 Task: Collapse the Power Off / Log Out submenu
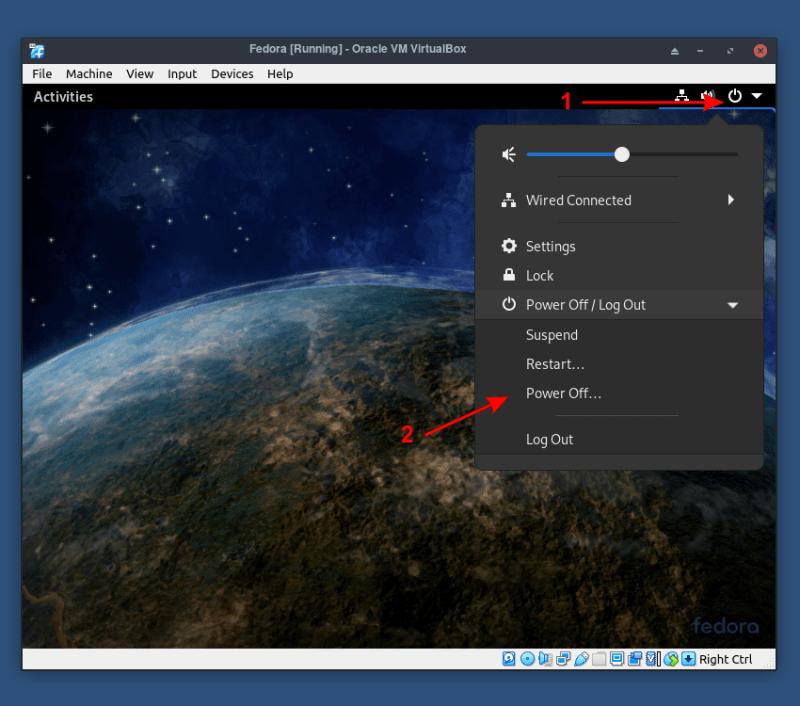point(733,305)
